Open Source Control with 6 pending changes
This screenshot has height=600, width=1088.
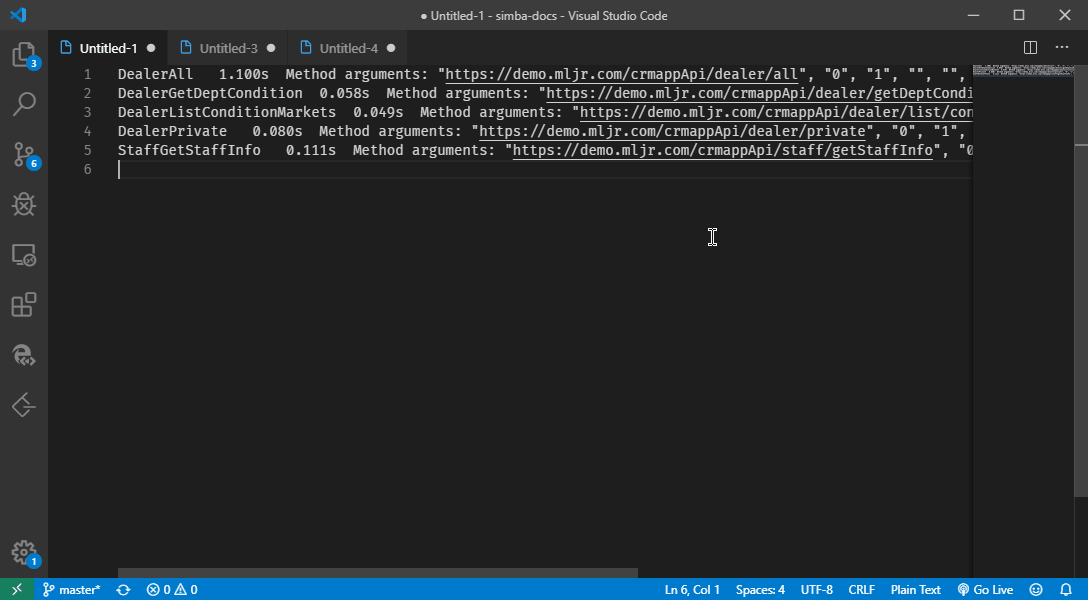coord(22,155)
